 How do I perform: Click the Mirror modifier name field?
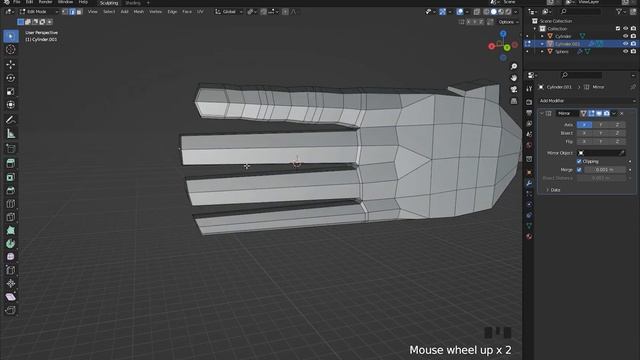[x=568, y=113]
